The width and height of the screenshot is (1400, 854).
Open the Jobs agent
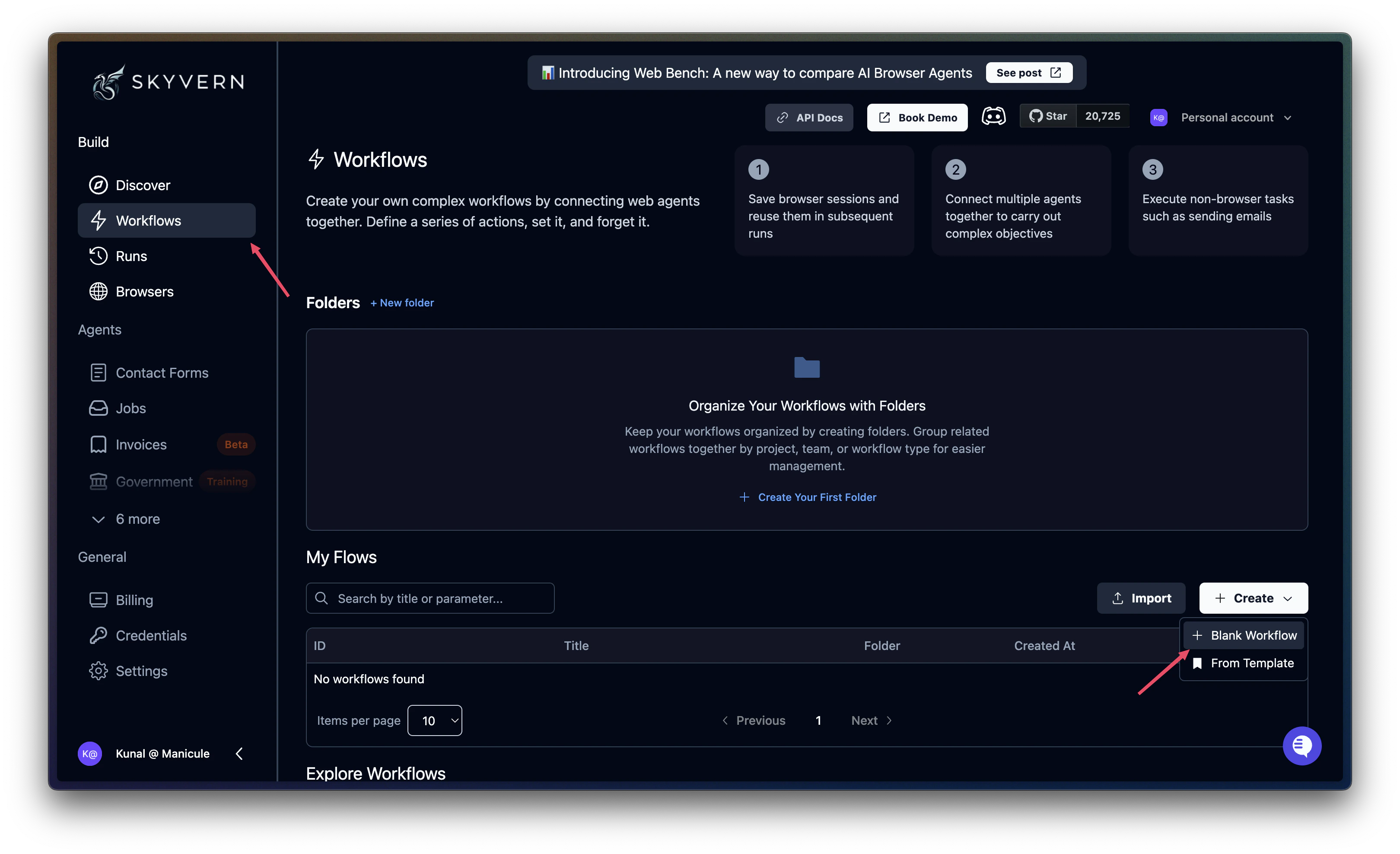click(130, 408)
